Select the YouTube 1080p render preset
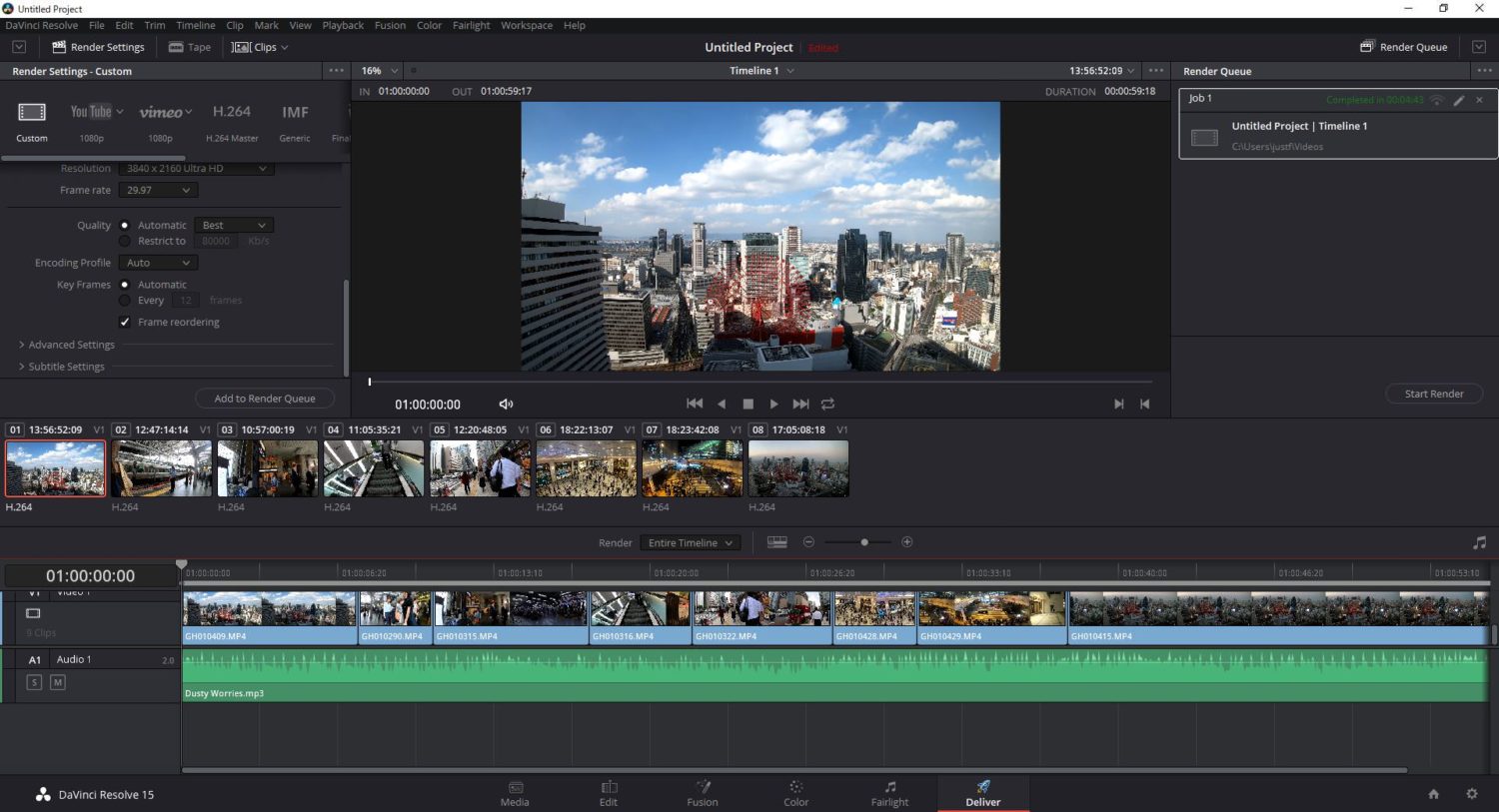 91,113
